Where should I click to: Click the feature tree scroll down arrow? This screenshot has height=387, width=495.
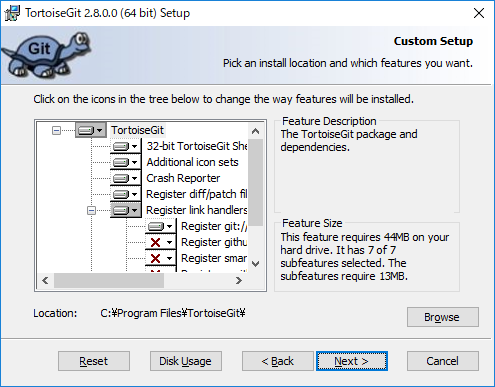tap(256, 264)
